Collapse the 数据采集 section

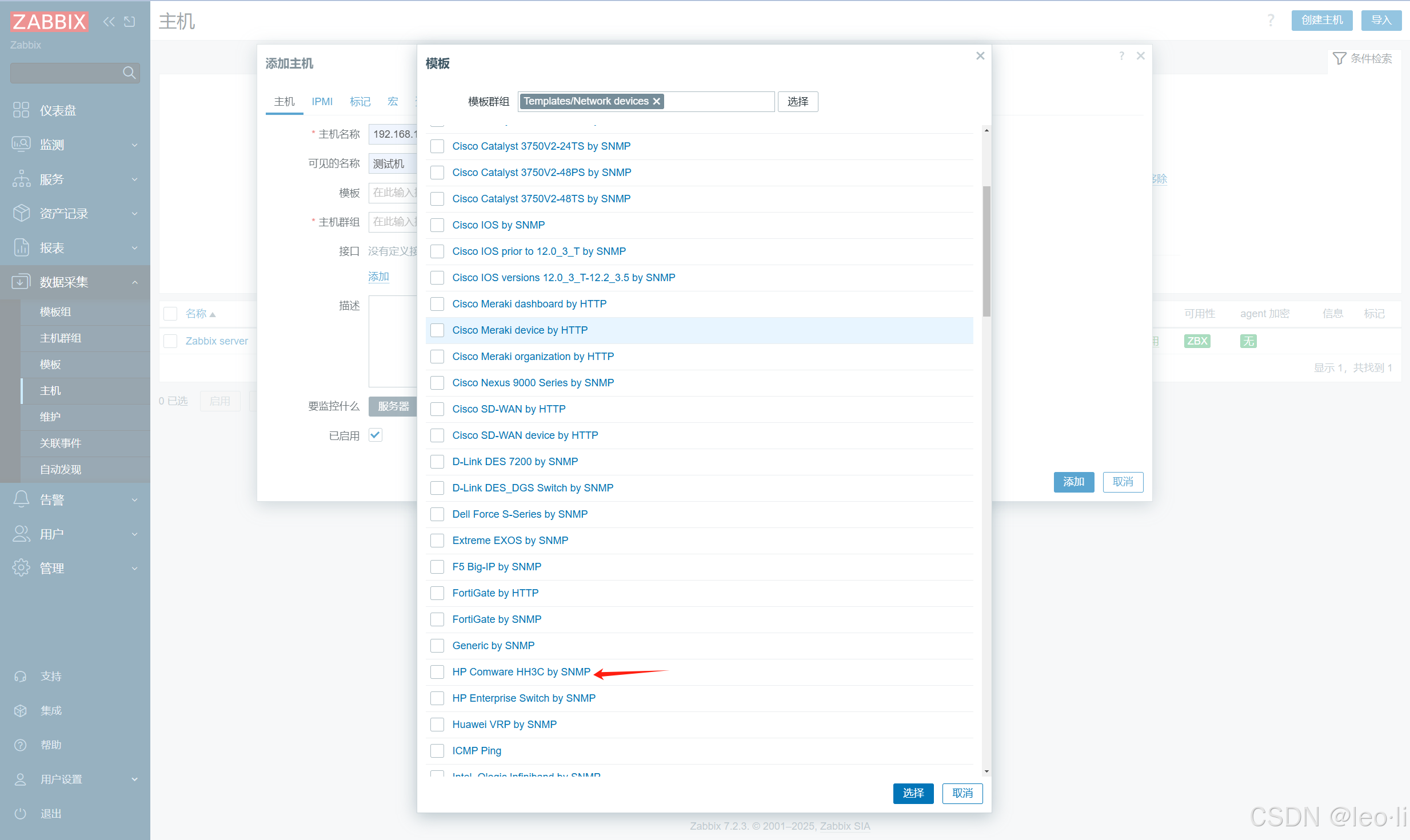135,282
